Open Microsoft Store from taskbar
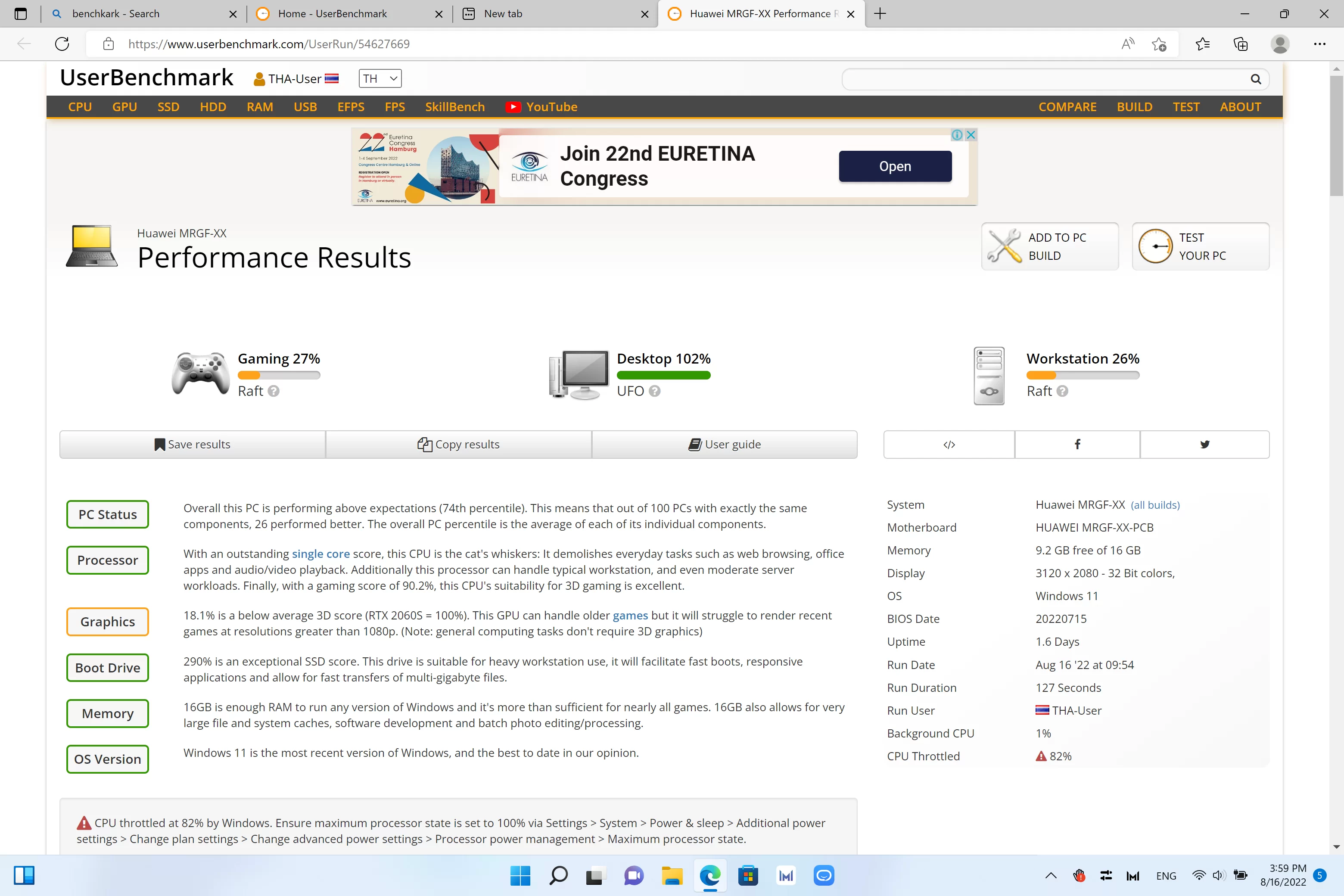 (x=748, y=875)
